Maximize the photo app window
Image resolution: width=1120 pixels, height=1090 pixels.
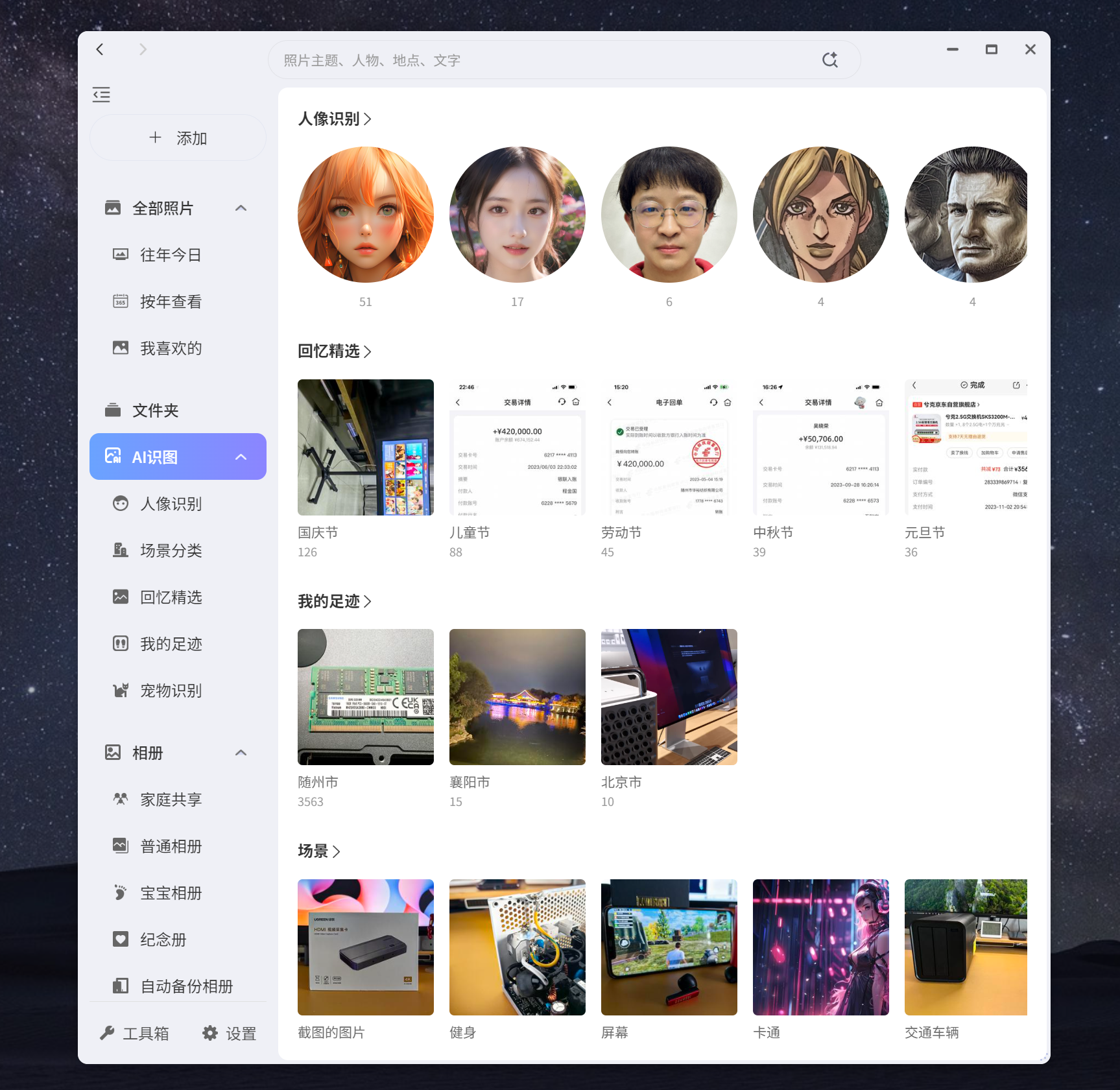pos(992,49)
